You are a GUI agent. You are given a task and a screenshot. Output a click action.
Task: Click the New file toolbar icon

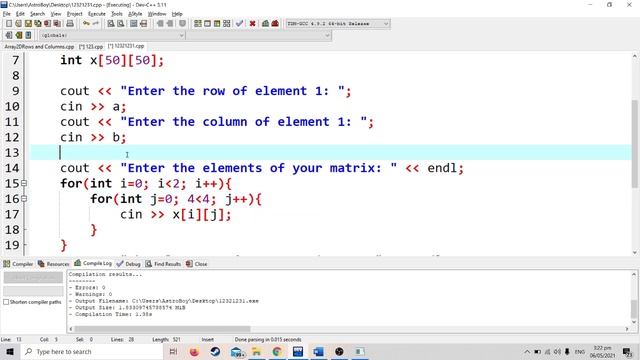9,24
